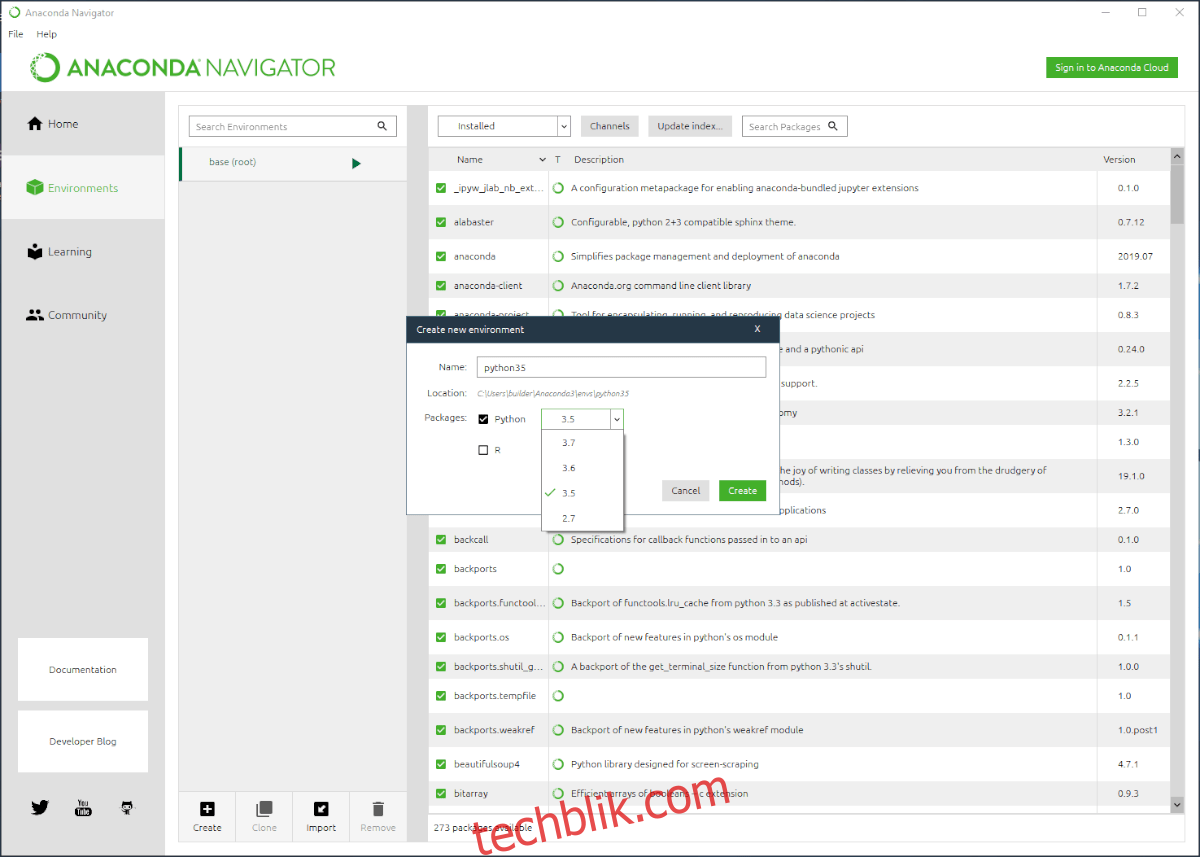The height and width of the screenshot is (857, 1200).
Task: Click the anaconda package name
Action: [475, 257]
